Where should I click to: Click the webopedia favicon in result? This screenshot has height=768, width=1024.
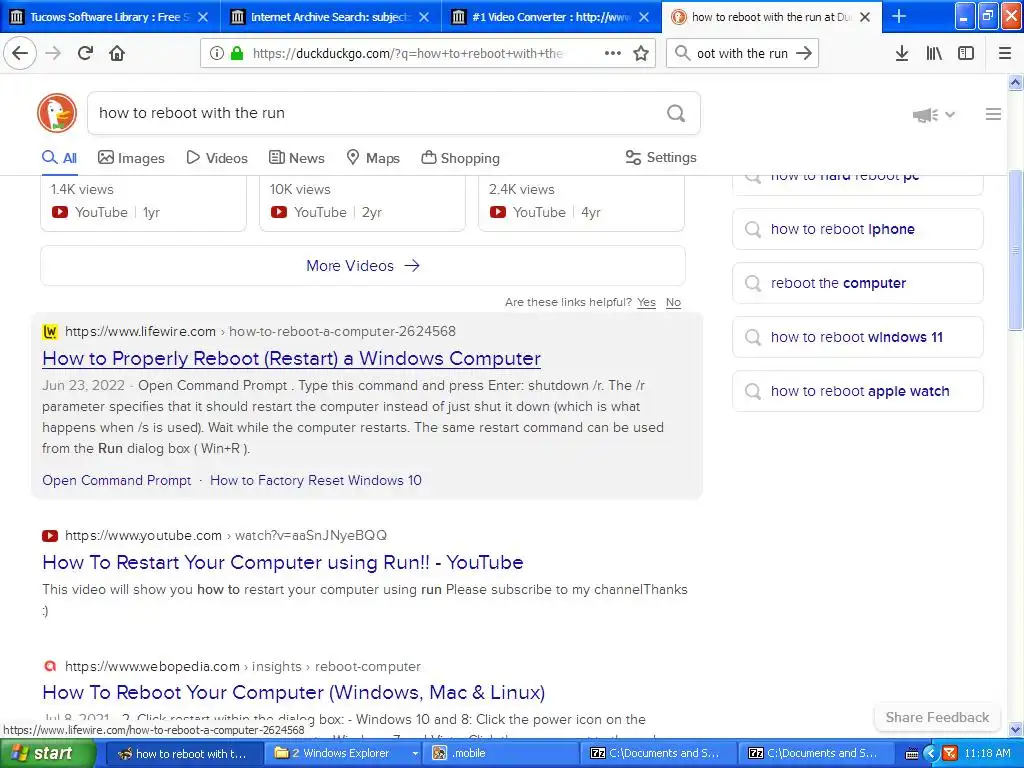pos(50,666)
